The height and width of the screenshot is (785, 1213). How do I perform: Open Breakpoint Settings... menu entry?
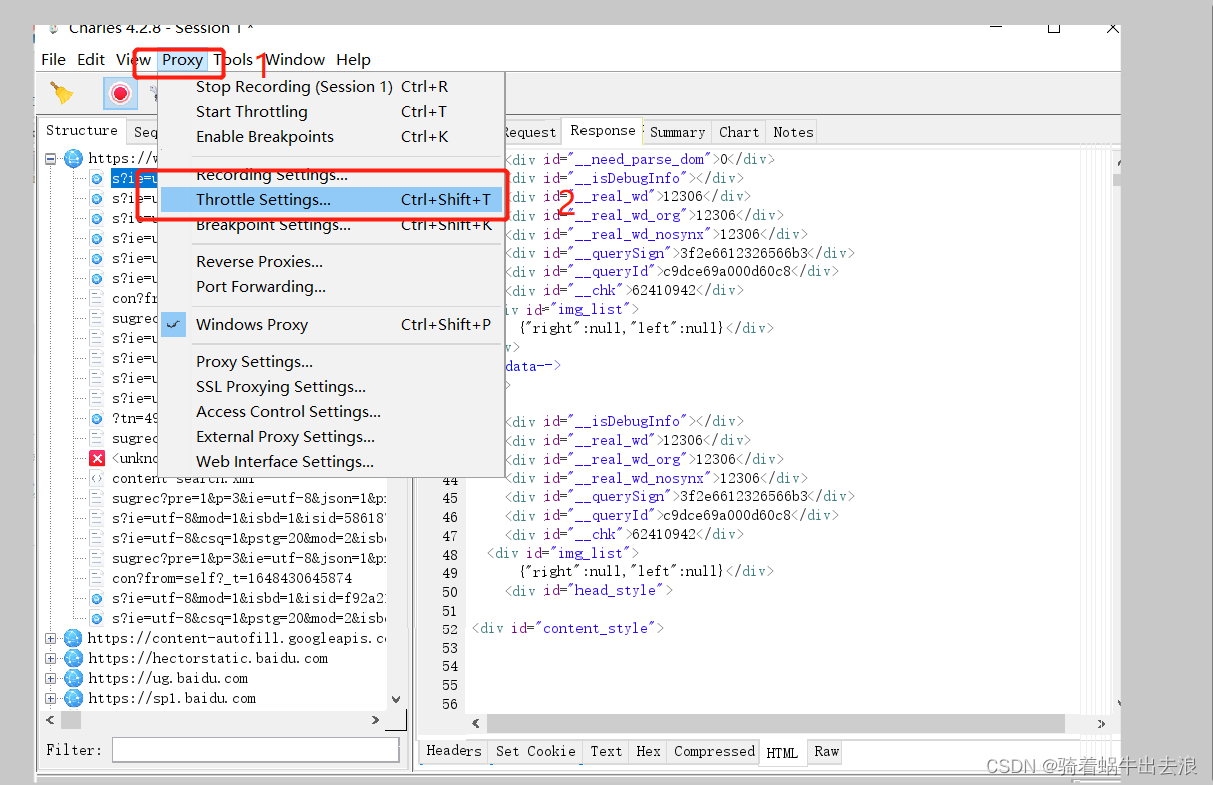pos(332,225)
